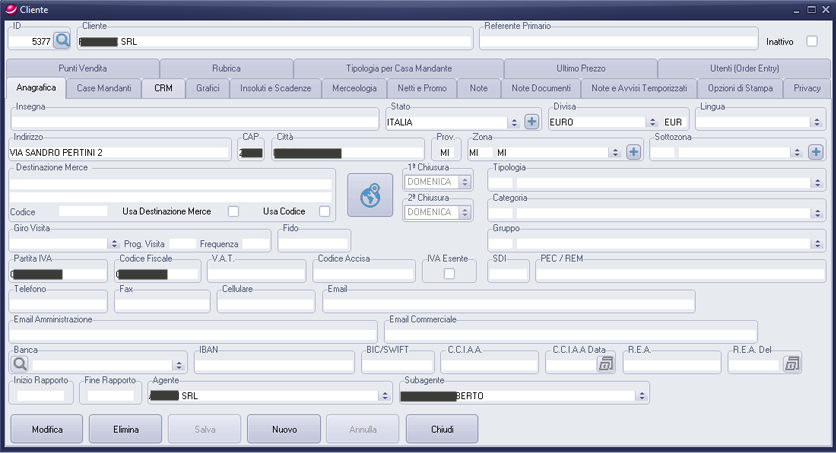This screenshot has height=453, width=836.
Task: Enable the Usa Destinazione Merce checkbox
Action: [233, 212]
